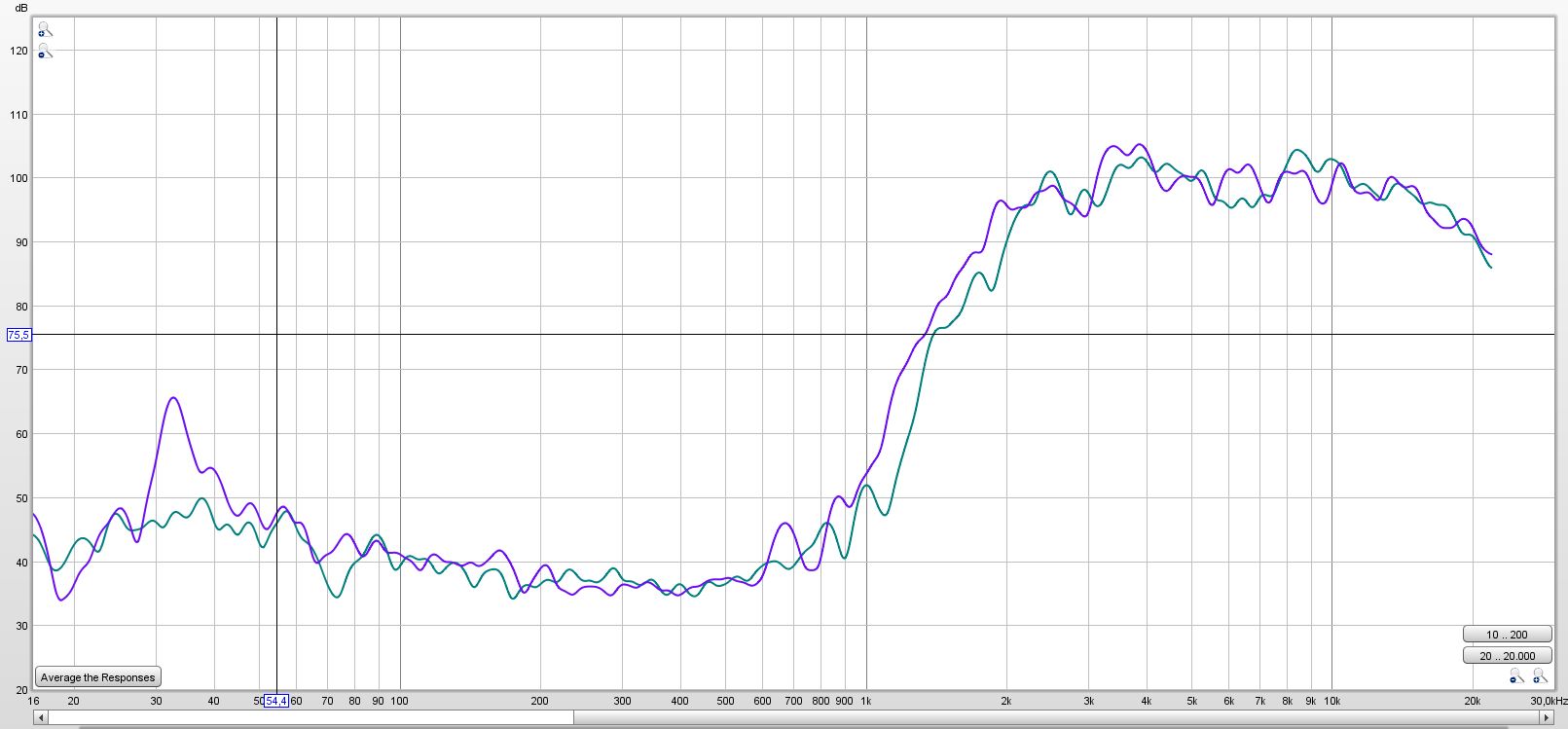
Task: Zoom out on the vertical dB axis
Action: 45,51
